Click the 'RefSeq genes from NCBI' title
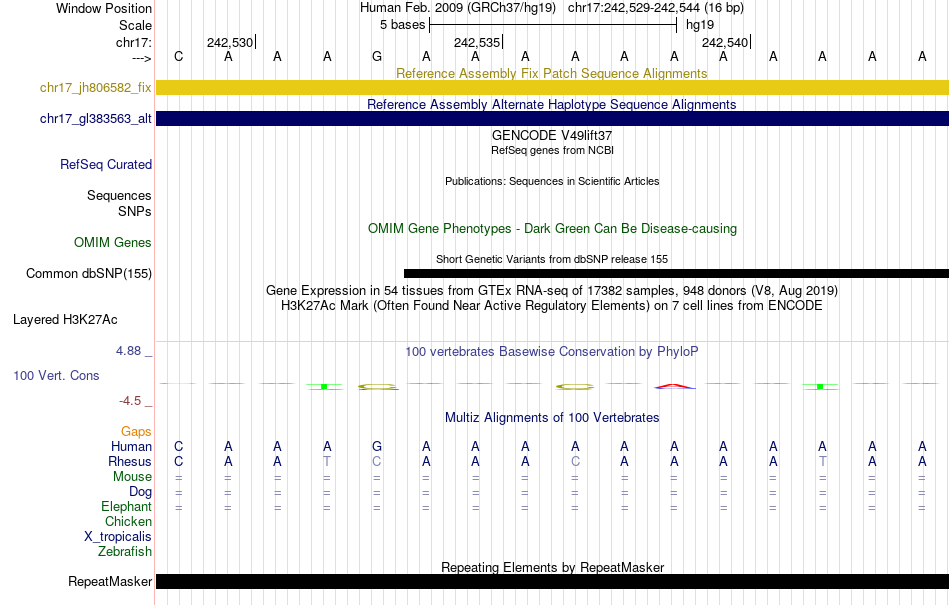The width and height of the screenshot is (950, 605). click(552, 150)
